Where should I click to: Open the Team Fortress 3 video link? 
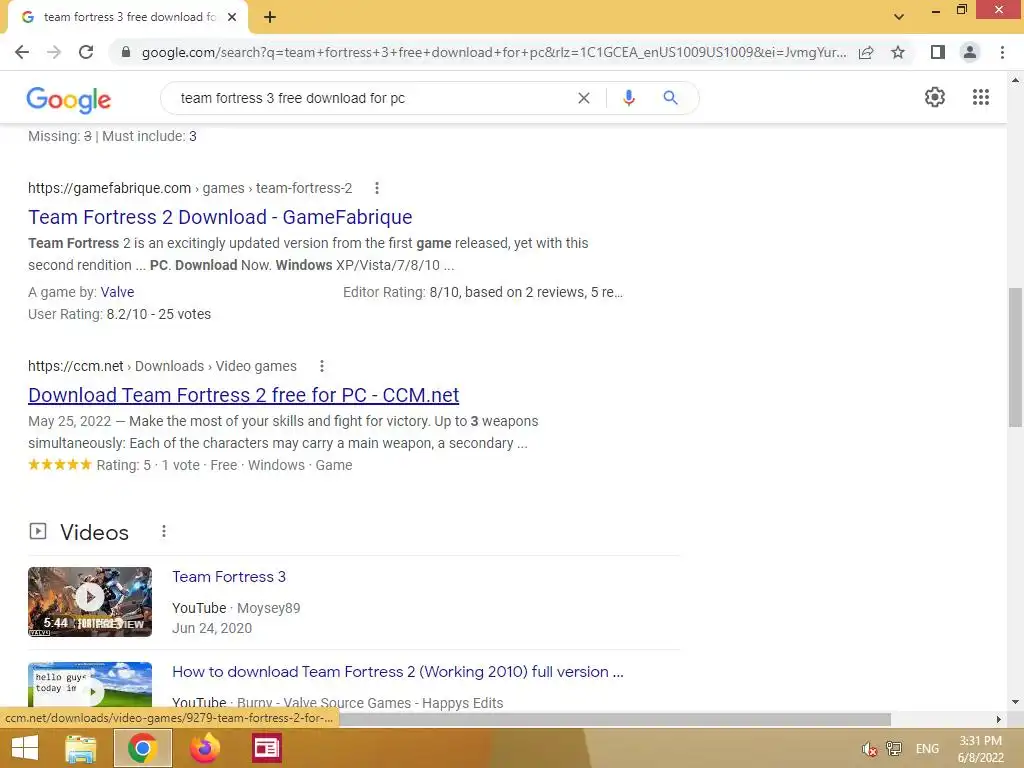(x=229, y=577)
